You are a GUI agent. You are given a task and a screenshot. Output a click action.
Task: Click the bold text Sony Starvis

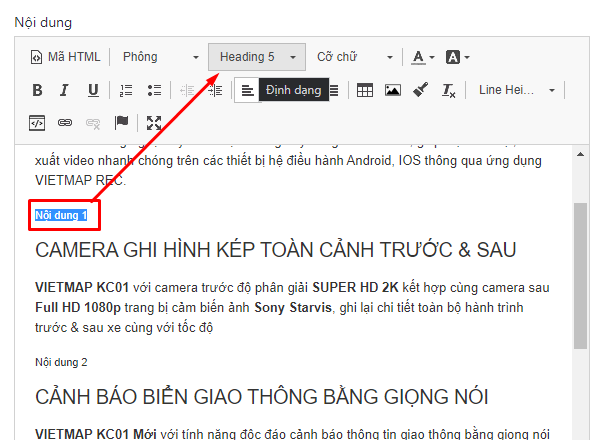coord(293,308)
